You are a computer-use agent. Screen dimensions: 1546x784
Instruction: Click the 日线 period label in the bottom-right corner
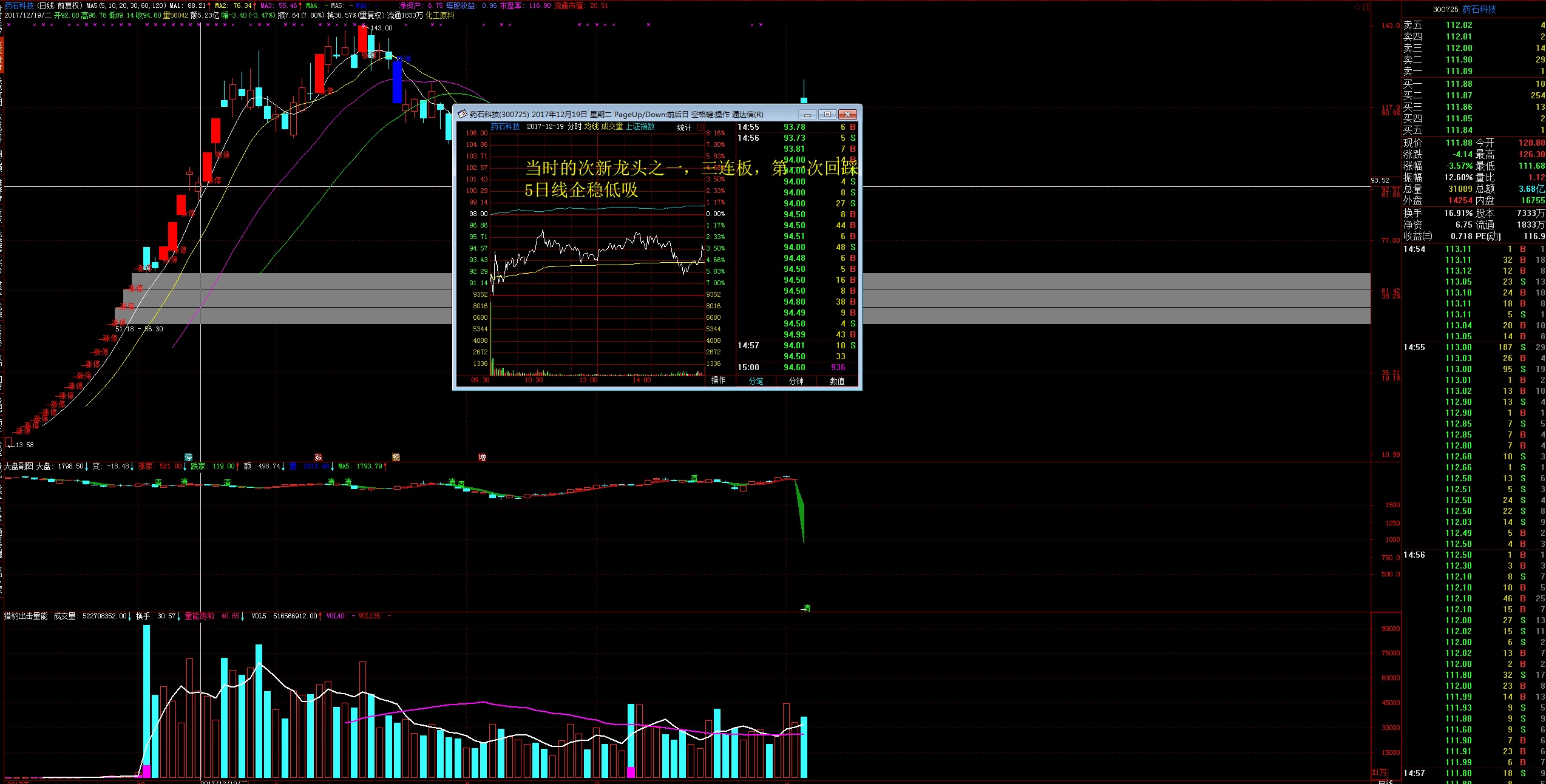[x=1386, y=782]
